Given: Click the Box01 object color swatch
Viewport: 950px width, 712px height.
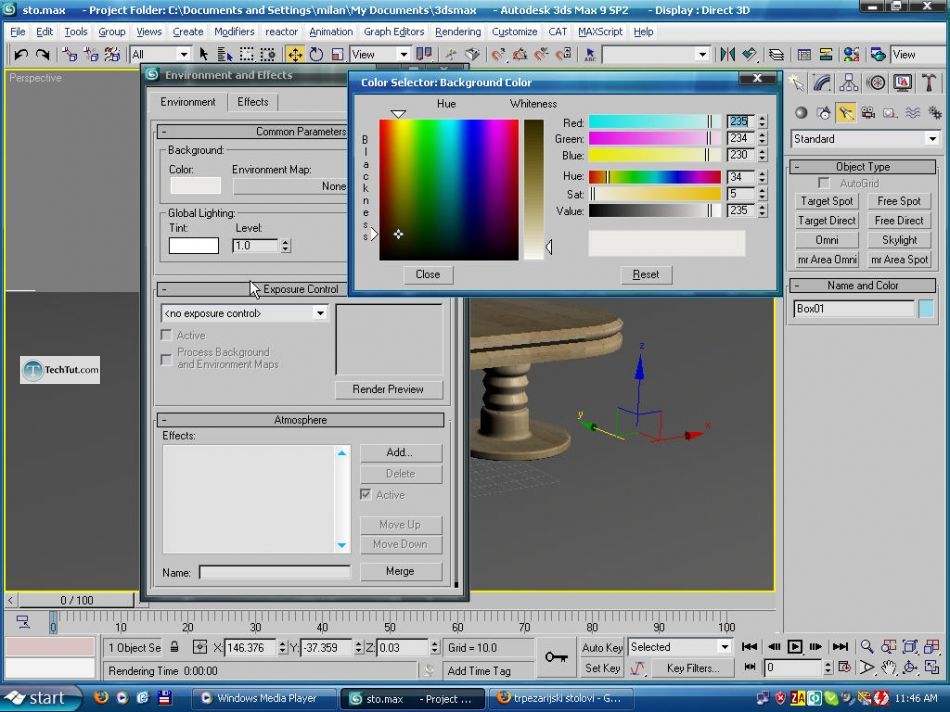Looking at the screenshot, I should tap(926, 308).
